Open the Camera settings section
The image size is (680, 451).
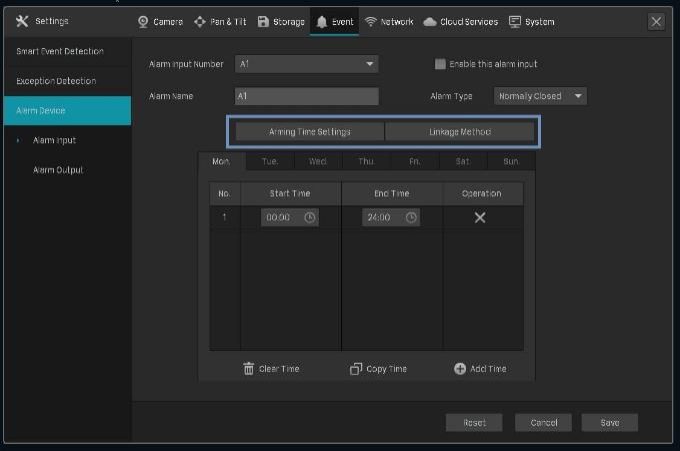click(160, 21)
